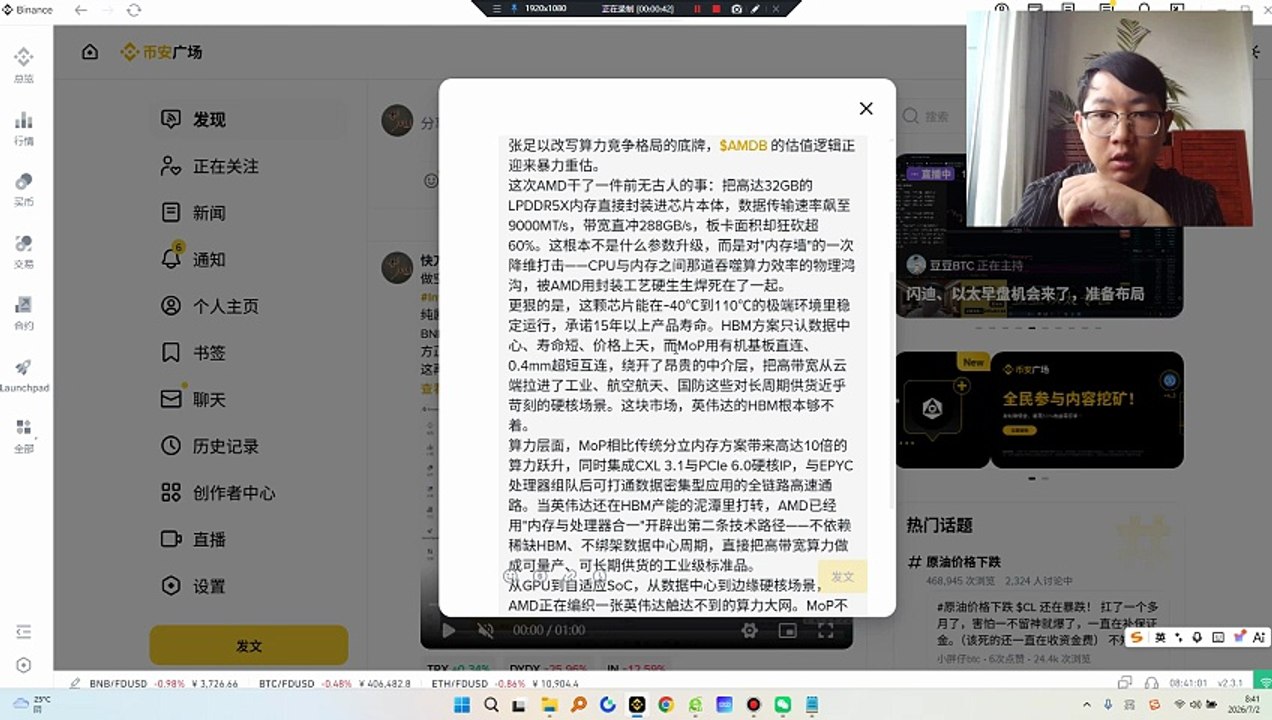Open WeChat from the taskbar
The height and width of the screenshot is (720, 1272).
click(782, 705)
